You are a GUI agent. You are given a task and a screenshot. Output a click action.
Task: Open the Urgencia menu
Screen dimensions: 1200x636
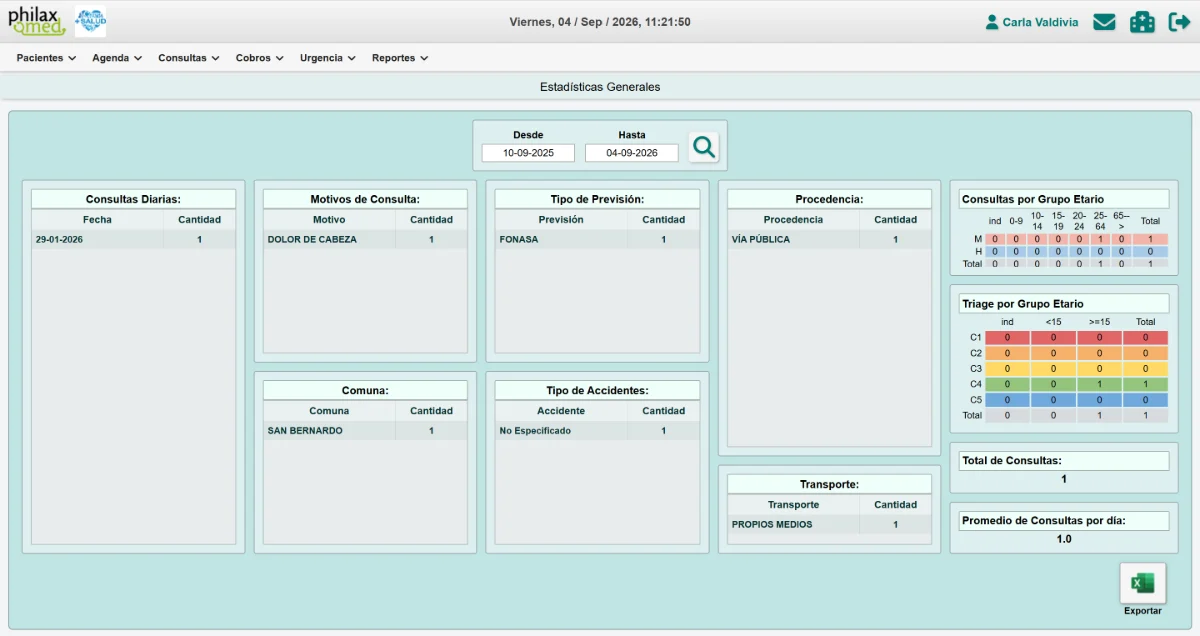[x=328, y=58]
